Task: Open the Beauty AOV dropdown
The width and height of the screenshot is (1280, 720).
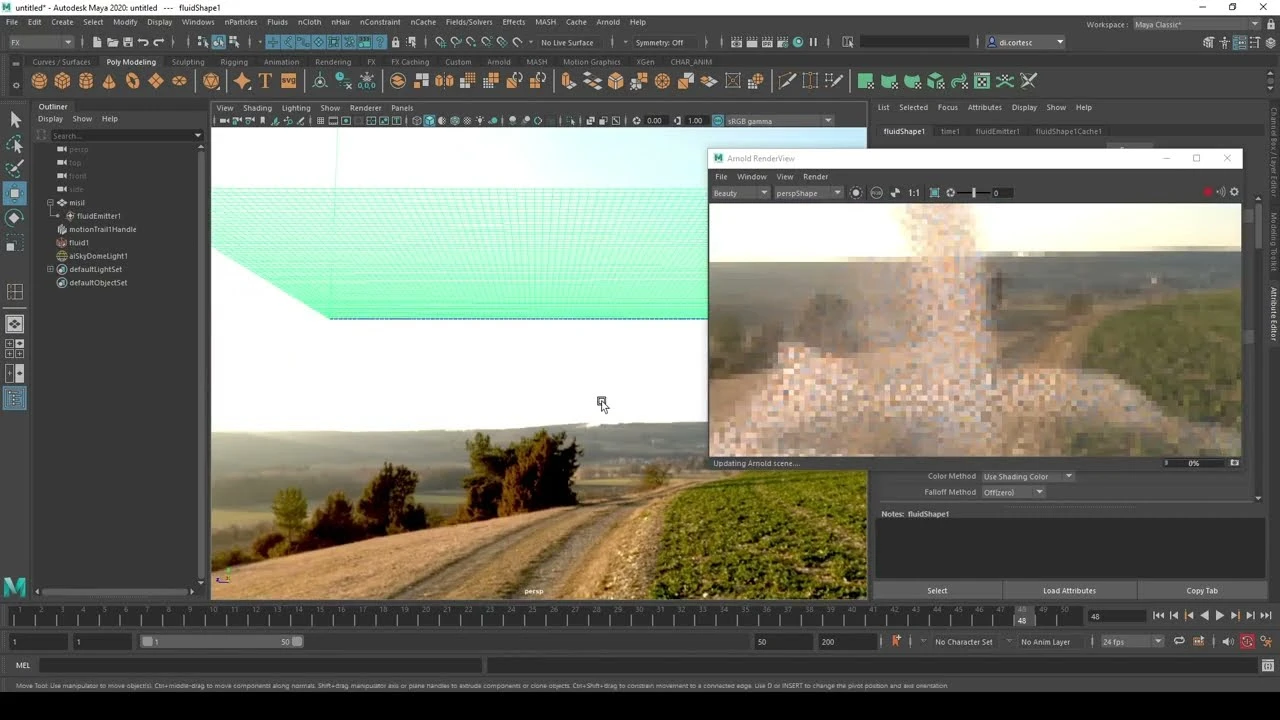Action: click(740, 193)
